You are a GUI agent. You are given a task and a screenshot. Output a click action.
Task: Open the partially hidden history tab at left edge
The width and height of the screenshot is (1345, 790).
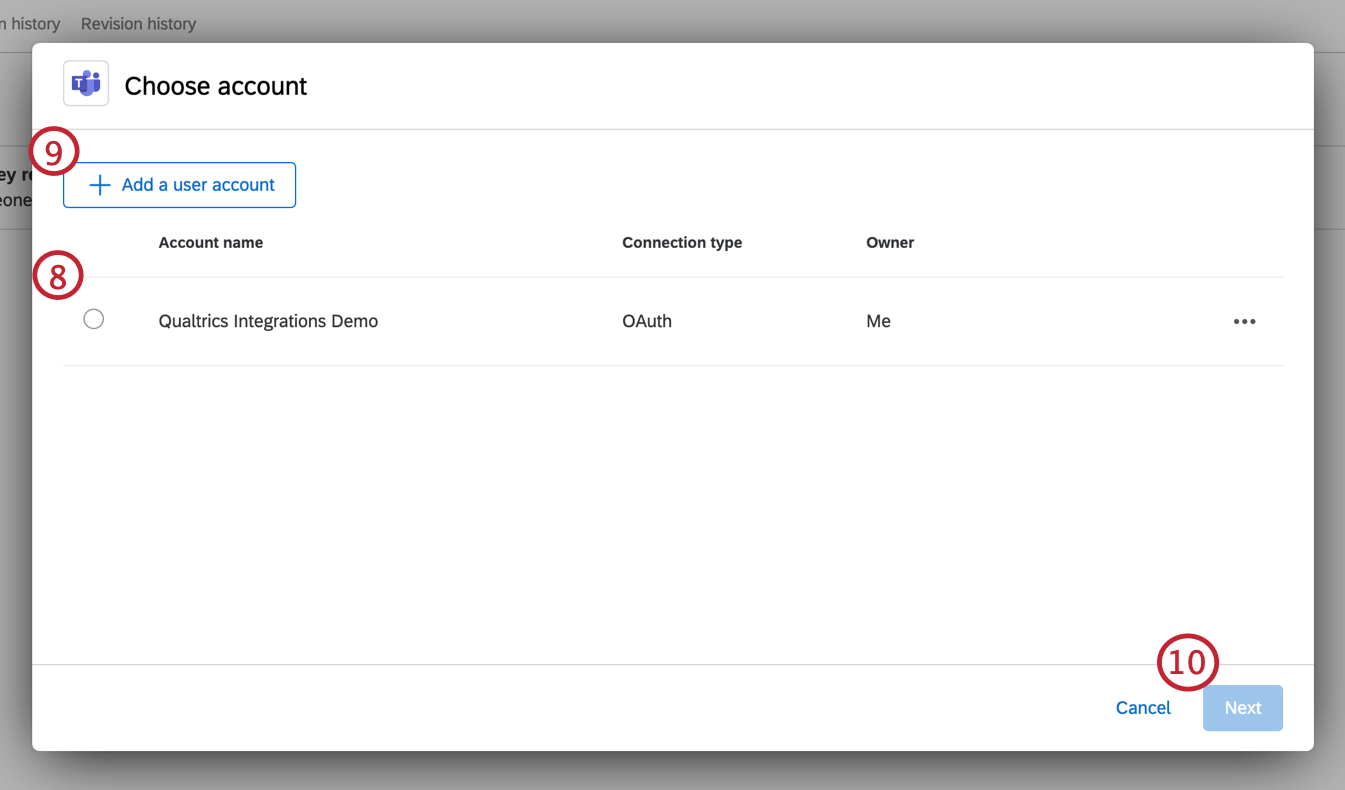tap(30, 23)
